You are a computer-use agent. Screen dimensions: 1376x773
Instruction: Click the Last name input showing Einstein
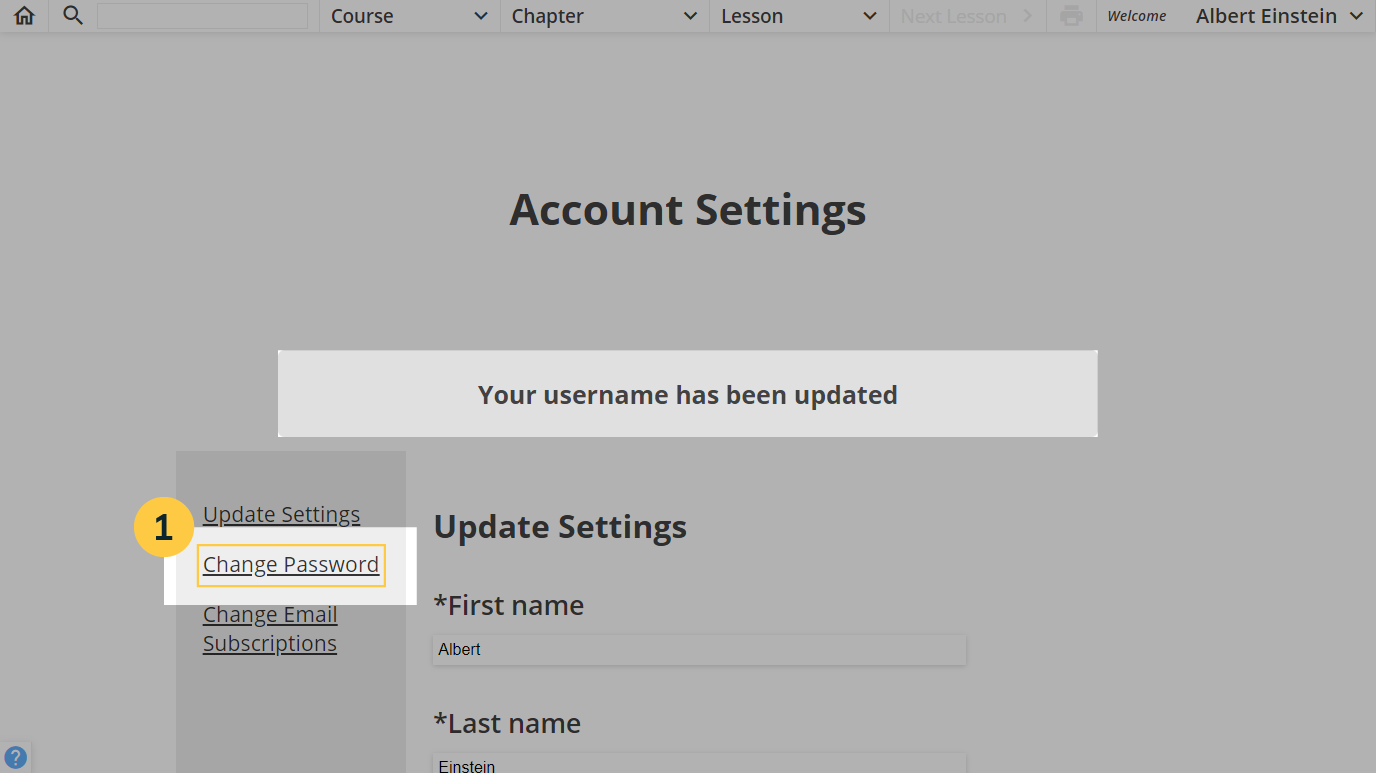[x=698, y=764]
